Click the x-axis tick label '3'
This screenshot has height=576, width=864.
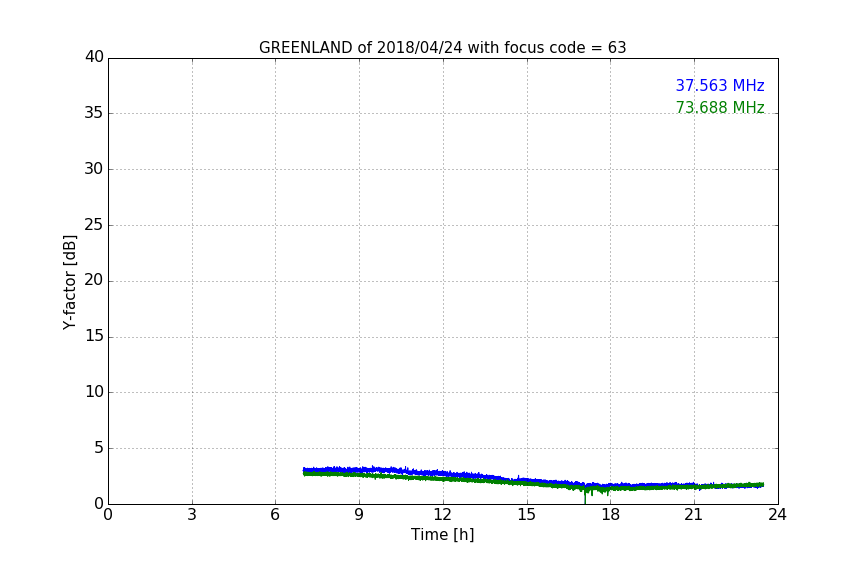coord(192,515)
